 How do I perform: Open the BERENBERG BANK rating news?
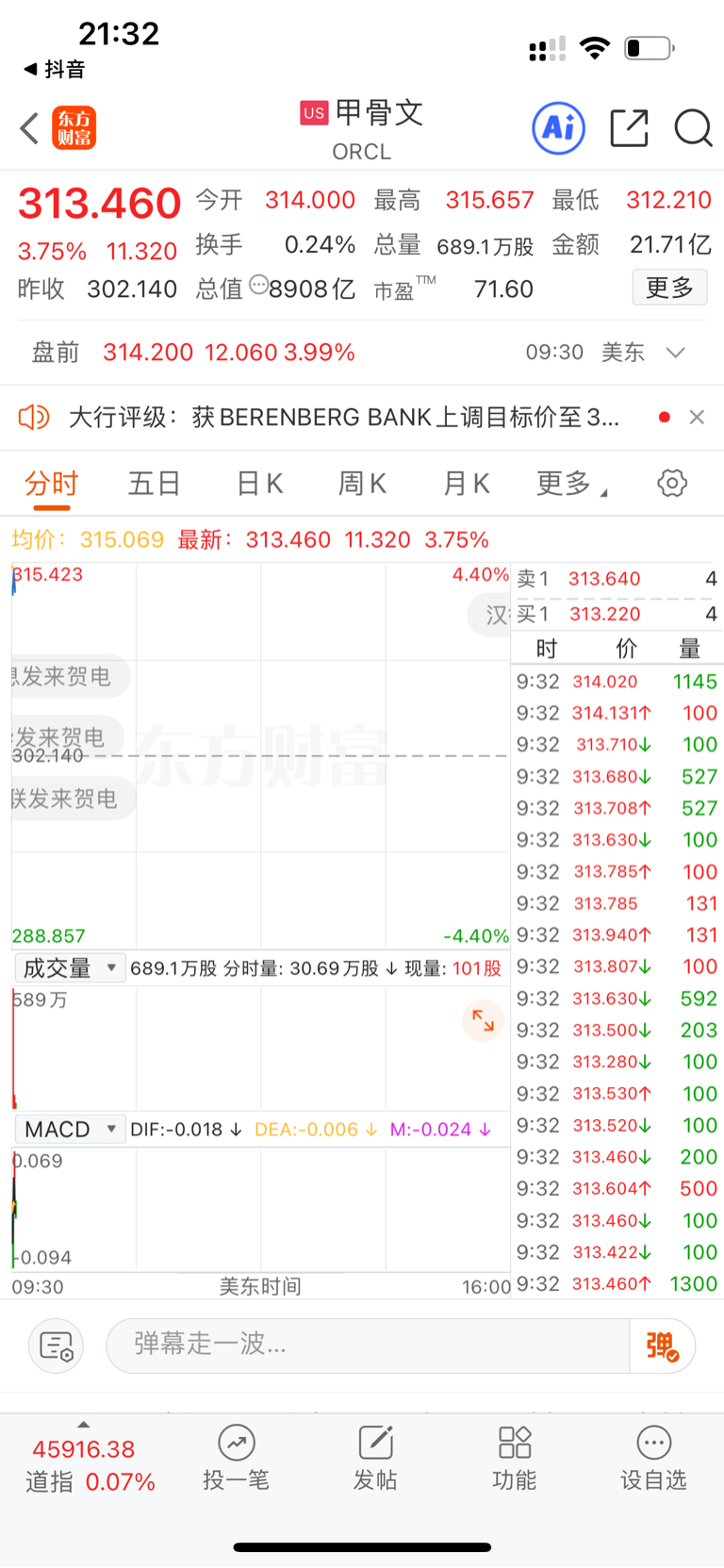pos(344,417)
